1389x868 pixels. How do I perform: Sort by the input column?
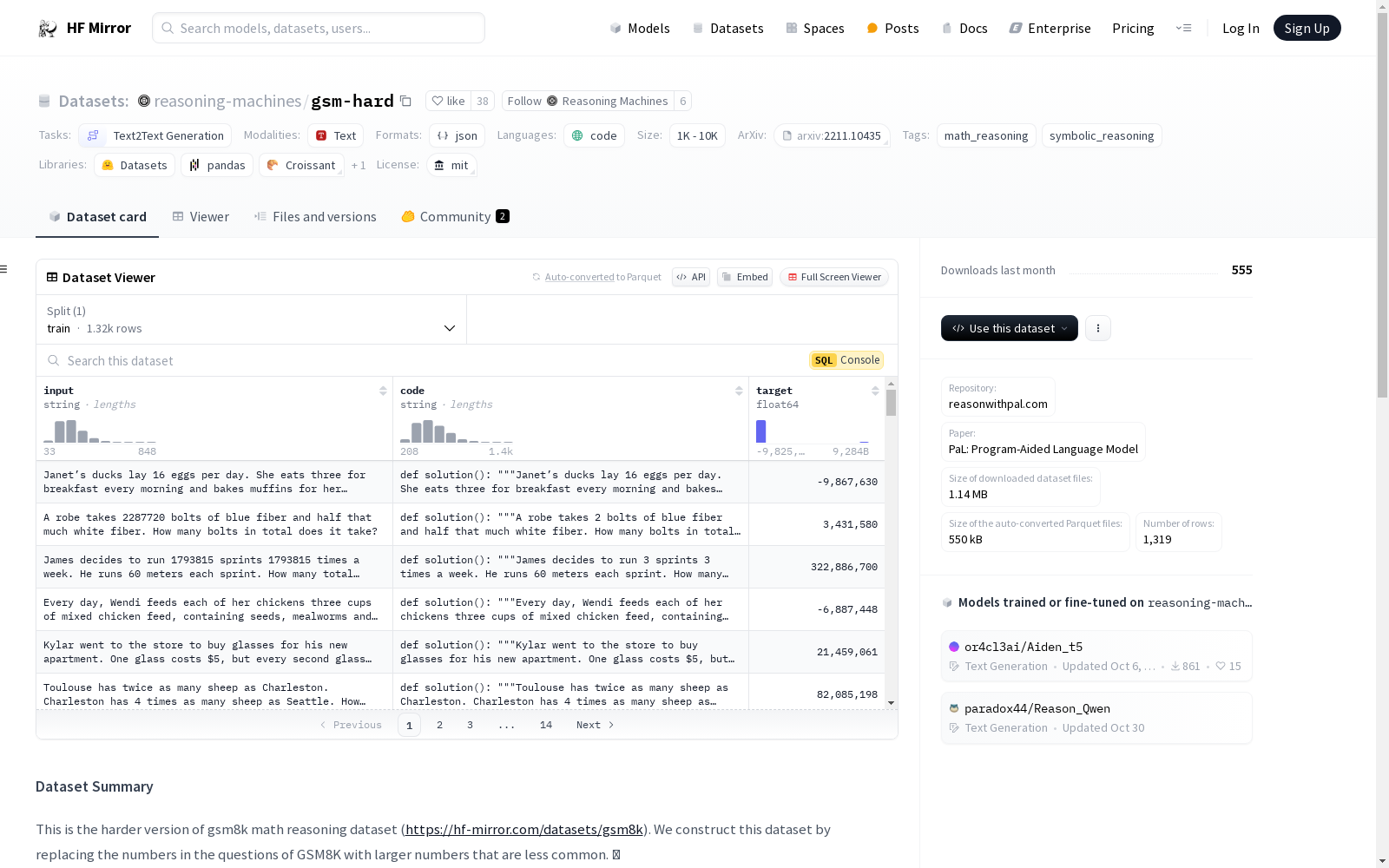383,391
